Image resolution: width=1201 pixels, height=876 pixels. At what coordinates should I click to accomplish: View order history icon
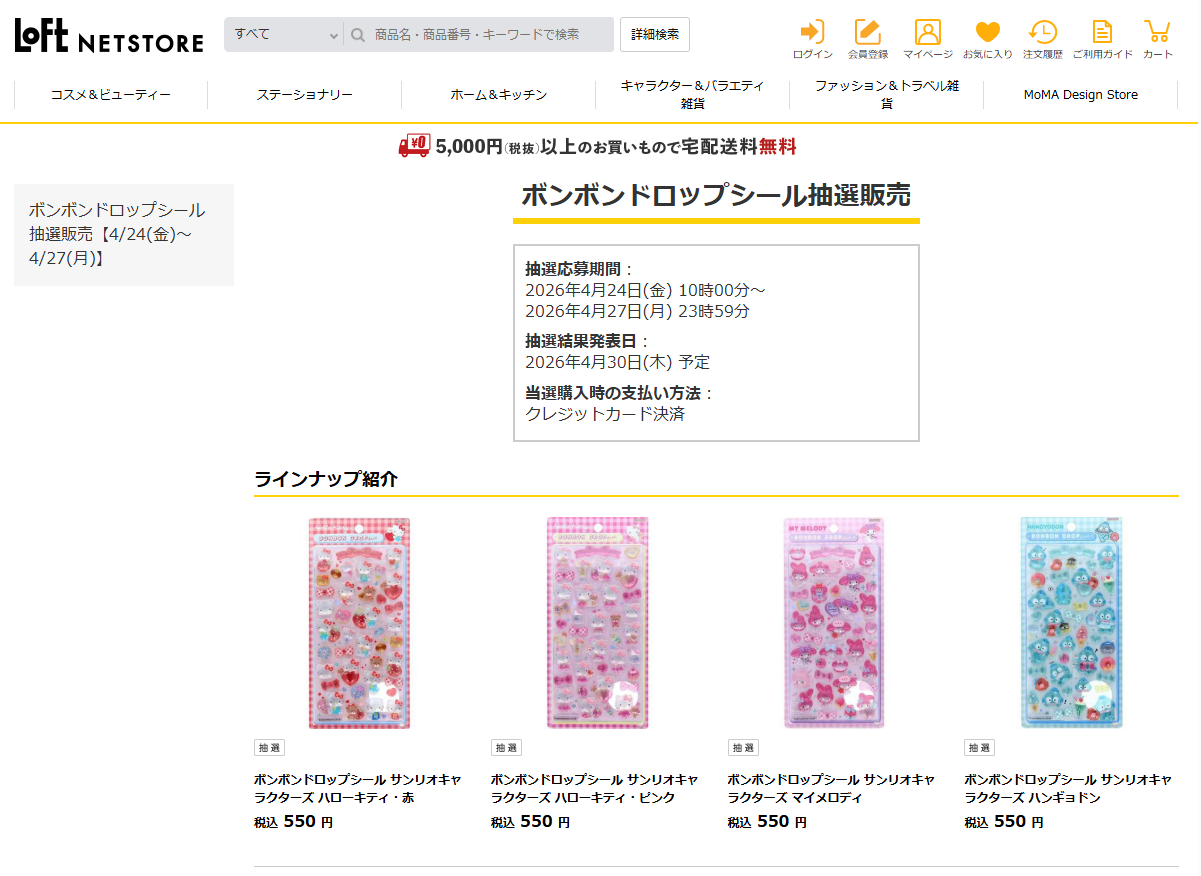[1042, 33]
